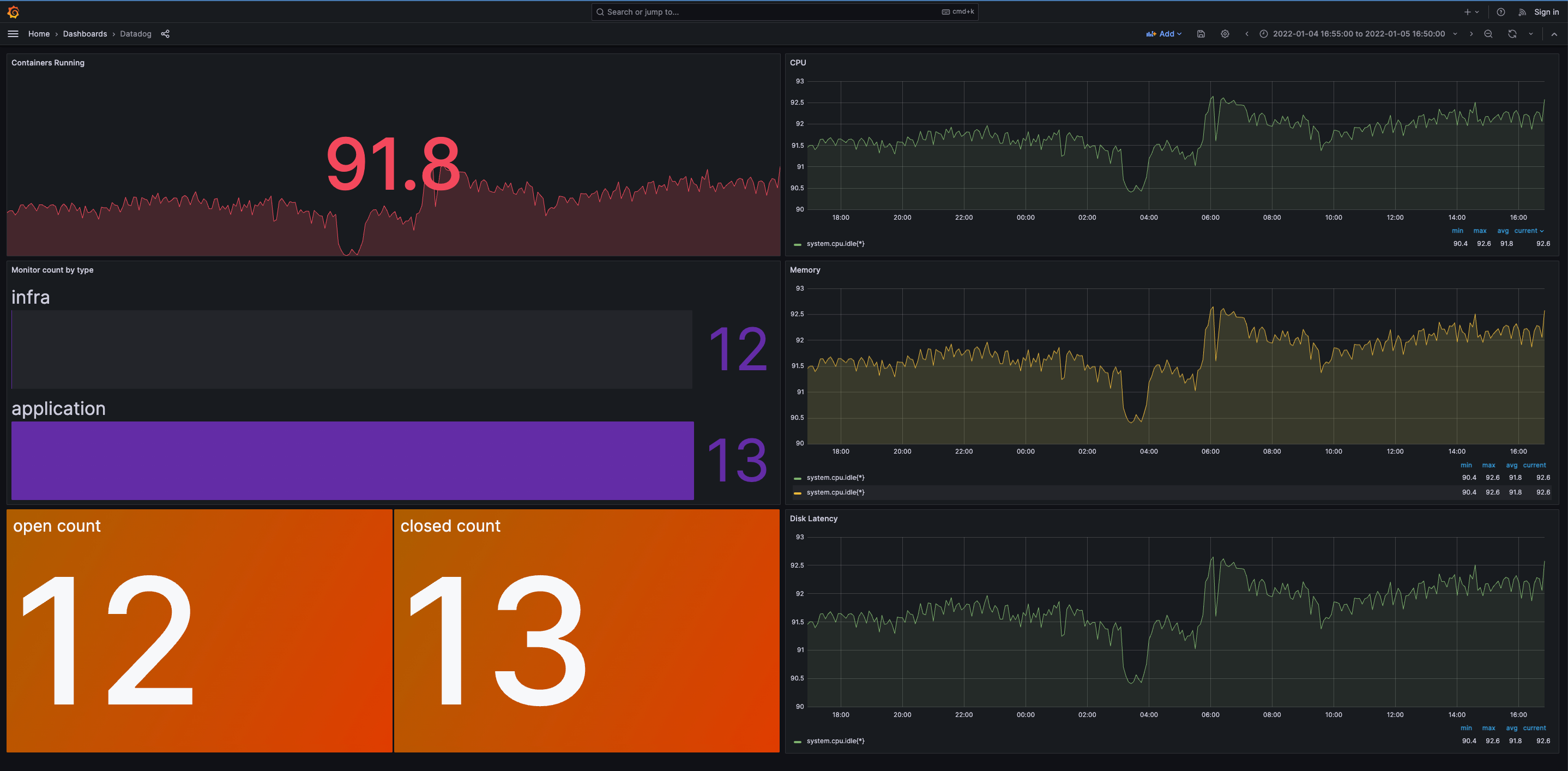The width and height of the screenshot is (1568, 771).
Task: Click the Sign in link
Action: 1547,11
